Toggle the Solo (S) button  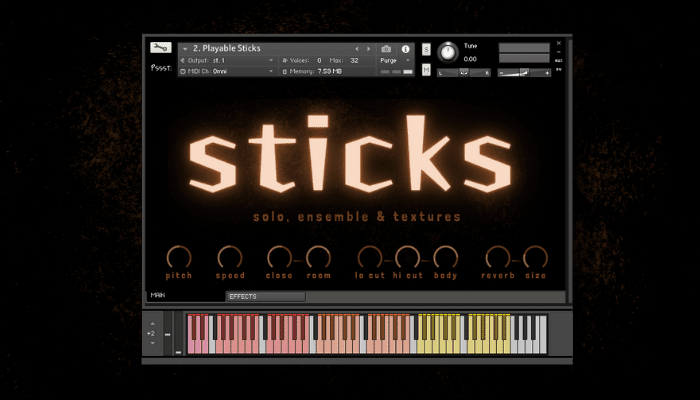426,49
